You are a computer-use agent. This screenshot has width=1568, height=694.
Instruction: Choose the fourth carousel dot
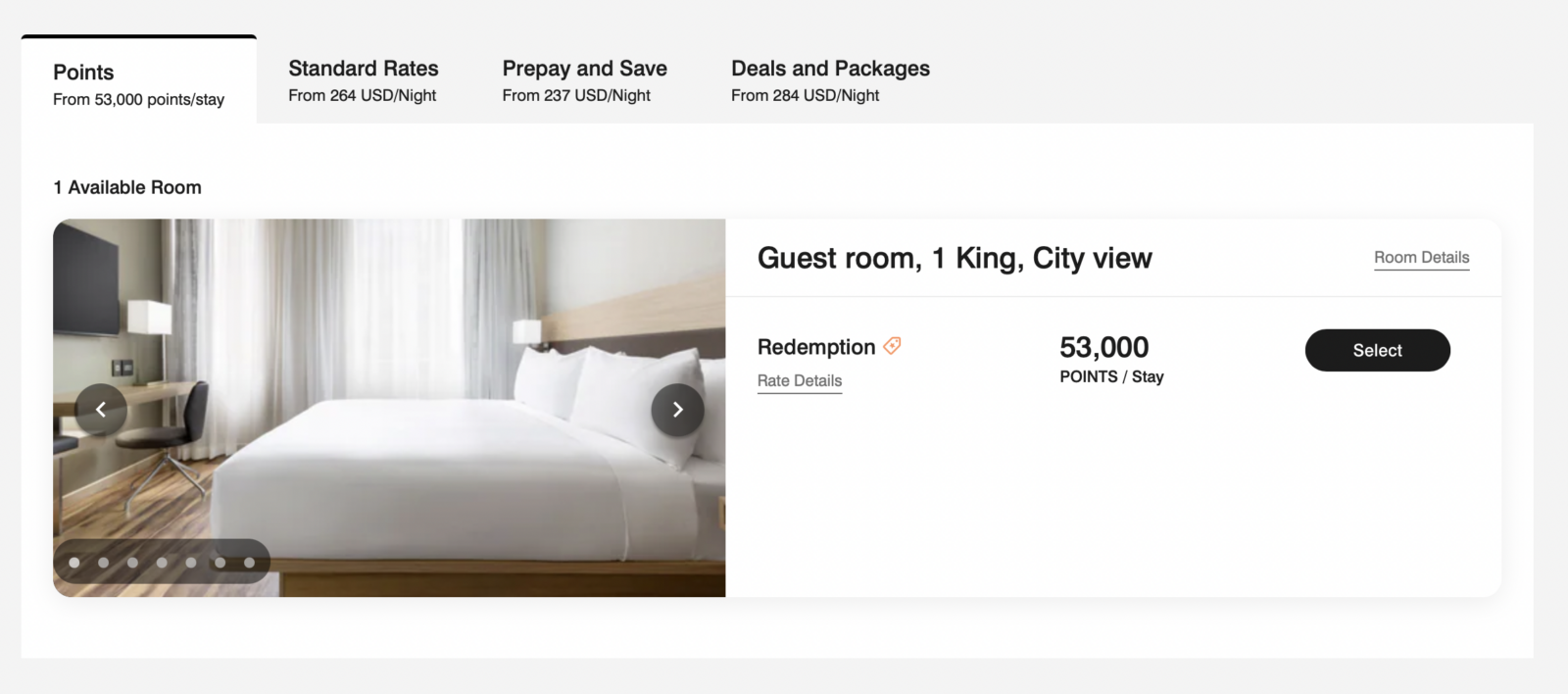[x=162, y=563]
